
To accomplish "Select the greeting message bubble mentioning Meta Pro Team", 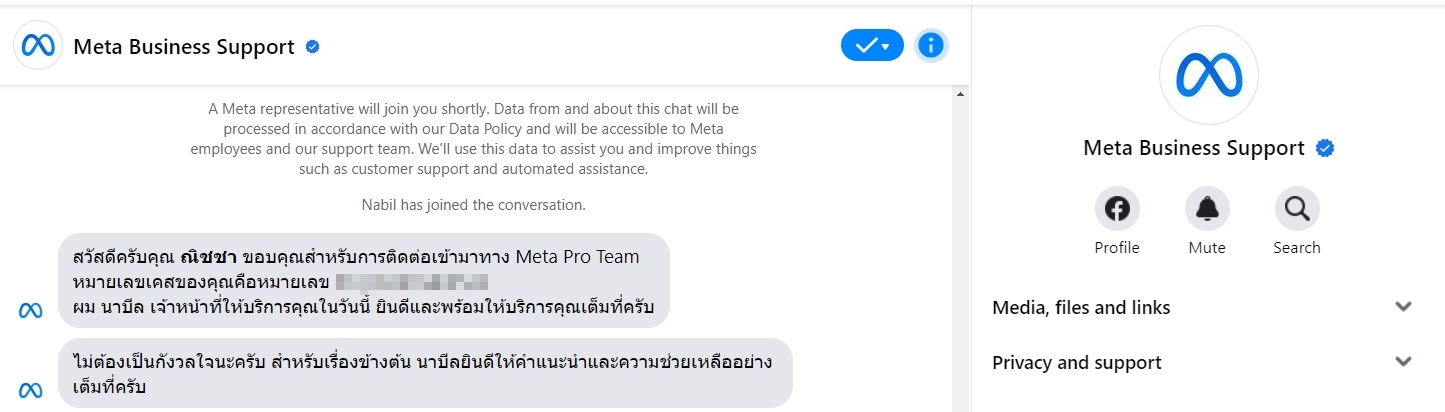I will 364,281.
